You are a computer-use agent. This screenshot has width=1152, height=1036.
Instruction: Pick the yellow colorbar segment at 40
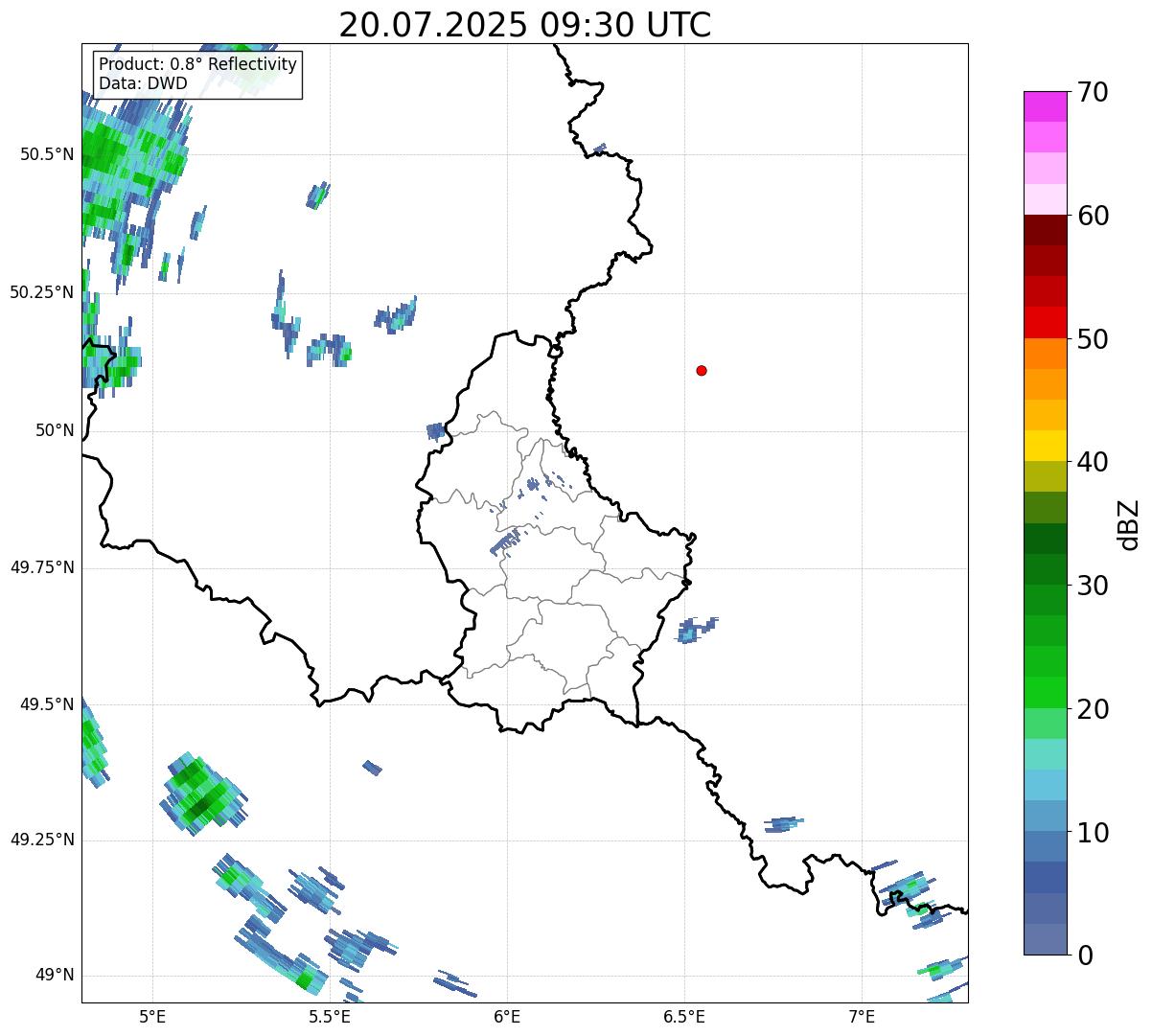1046,446
